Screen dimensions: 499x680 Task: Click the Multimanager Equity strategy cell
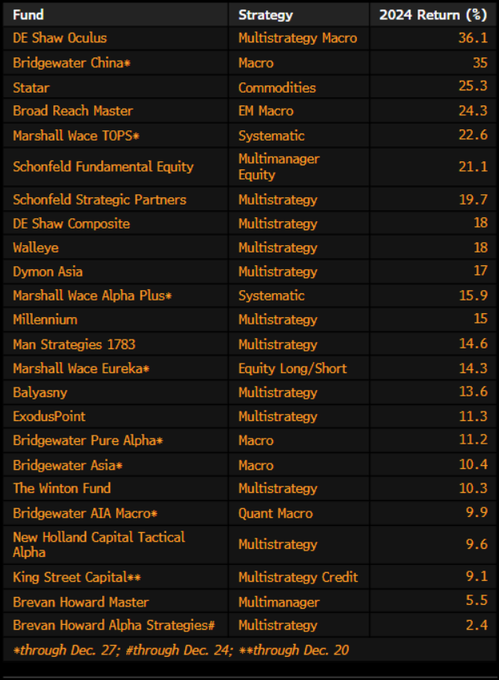click(299, 167)
